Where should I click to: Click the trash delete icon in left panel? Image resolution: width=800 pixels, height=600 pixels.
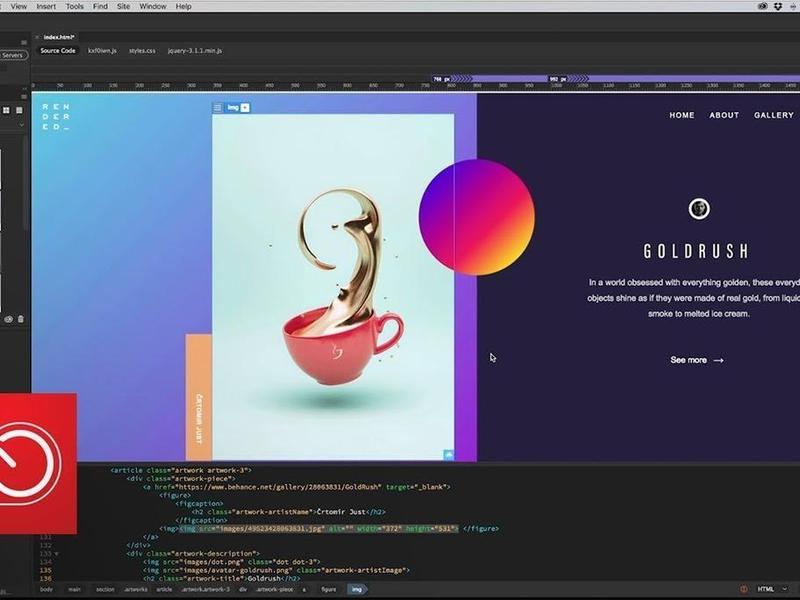point(21,319)
